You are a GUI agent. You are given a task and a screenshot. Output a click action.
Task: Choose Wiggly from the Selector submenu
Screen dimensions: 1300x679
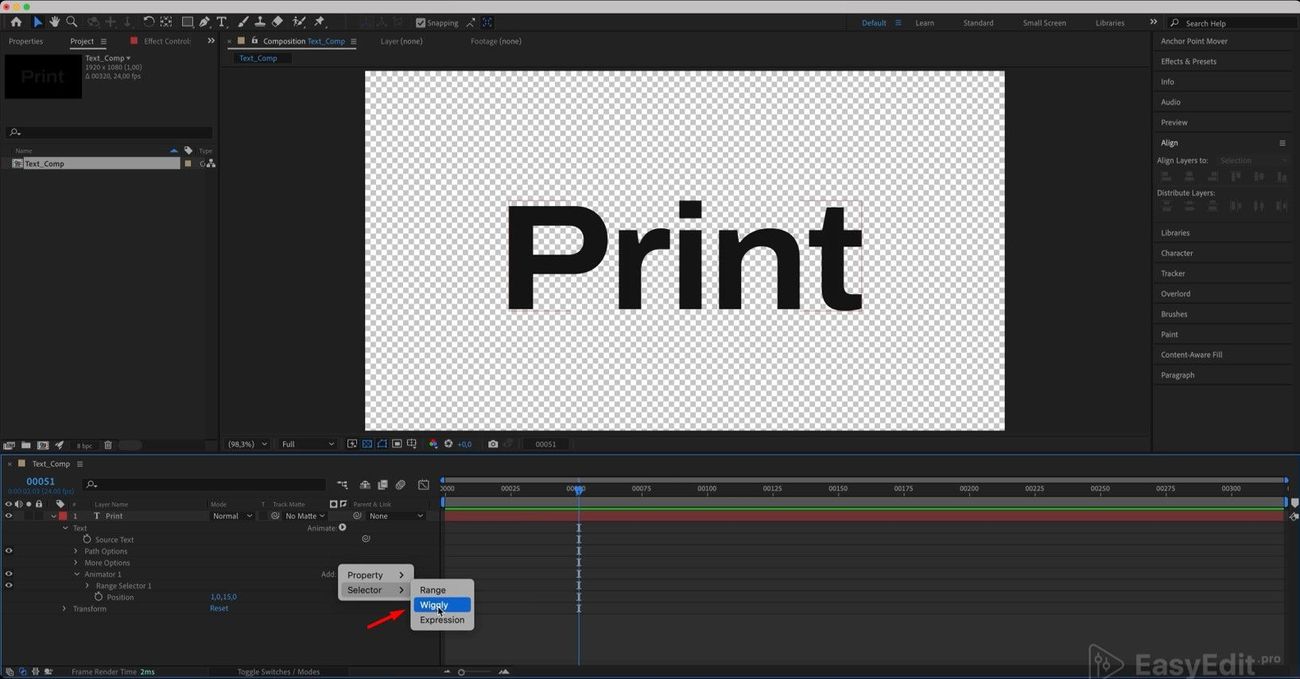click(434, 605)
